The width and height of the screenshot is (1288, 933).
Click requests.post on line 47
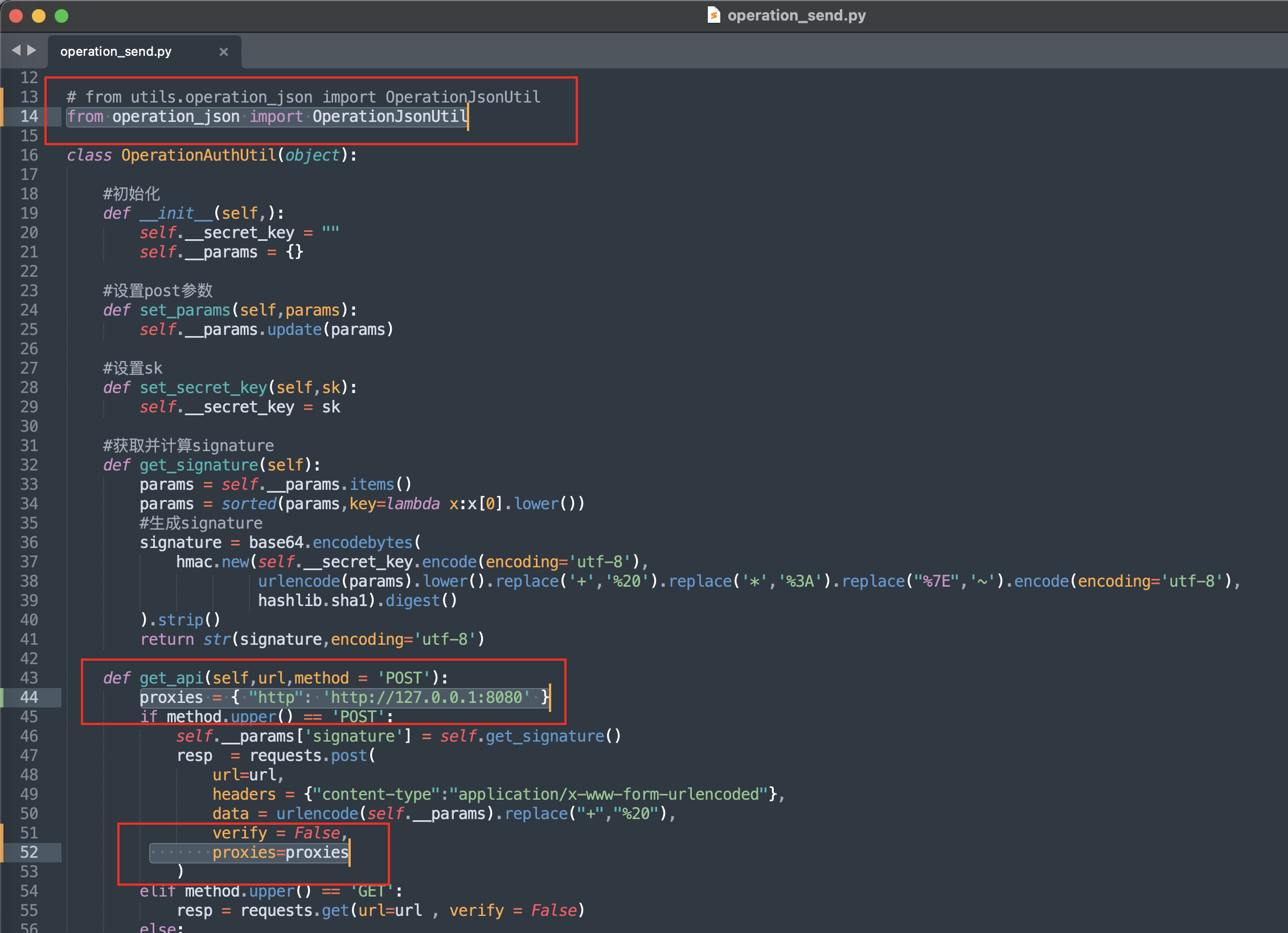coord(309,755)
